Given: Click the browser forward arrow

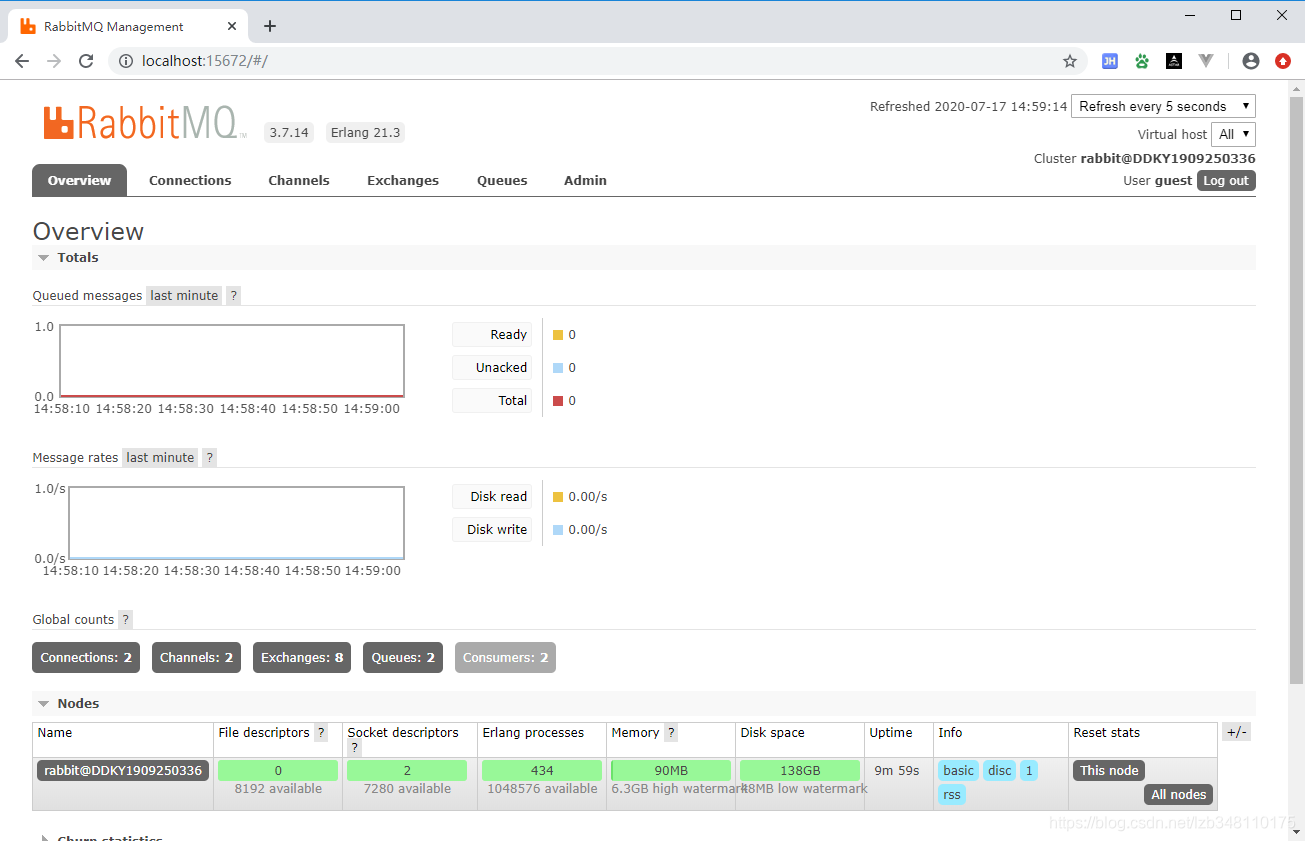Looking at the screenshot, I should (x=54, y=61).
